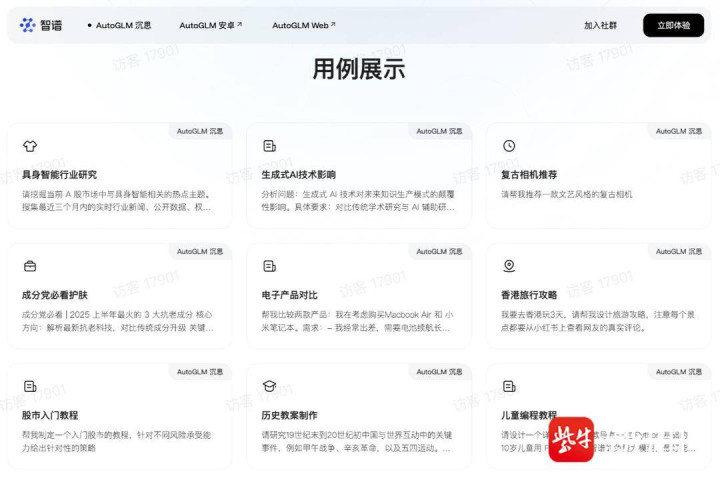Open the 股市入门教程 card title
Screen dimensions: 720x480
[50, 415]
